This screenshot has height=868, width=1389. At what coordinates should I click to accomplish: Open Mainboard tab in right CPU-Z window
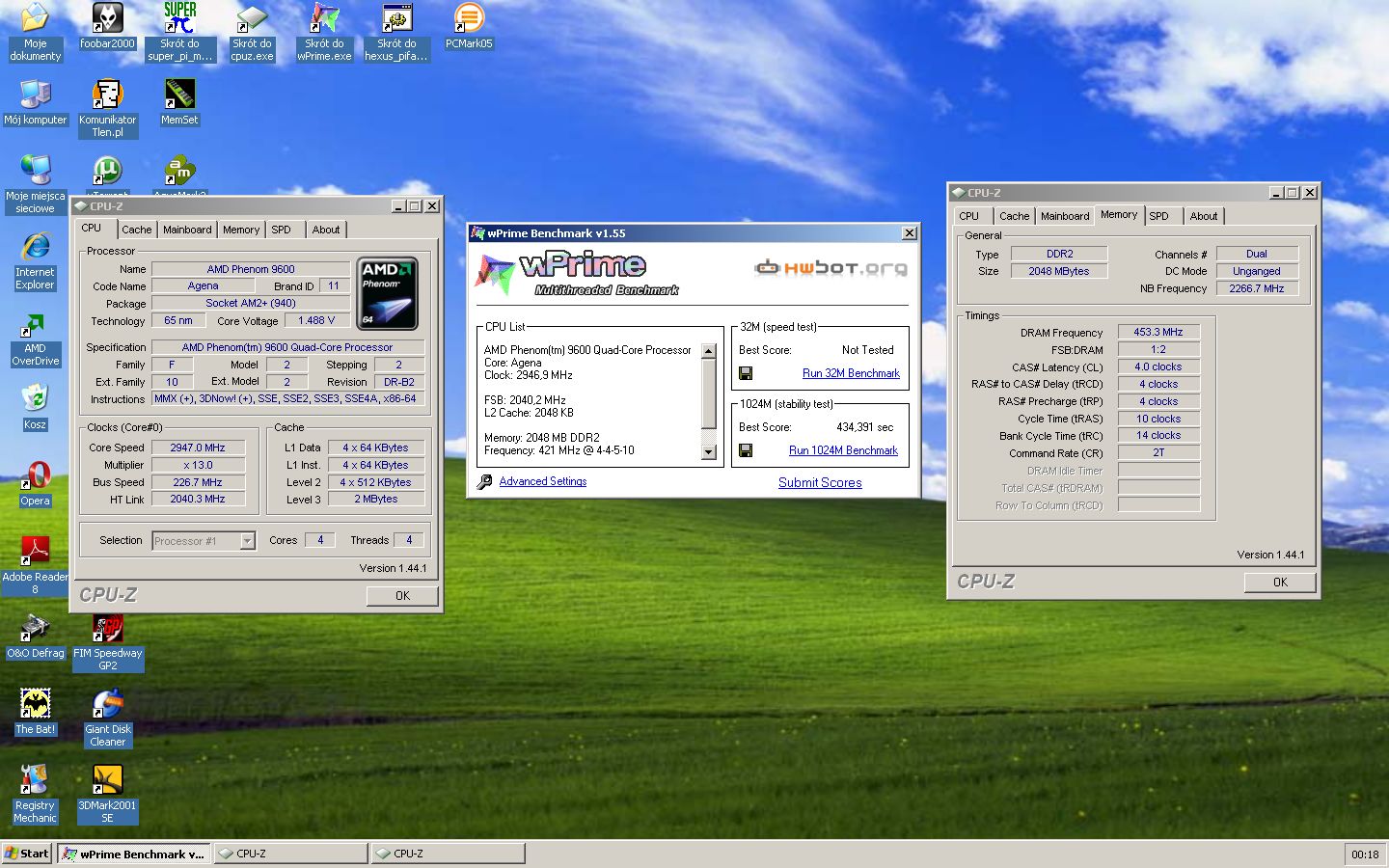[1065, 216]
